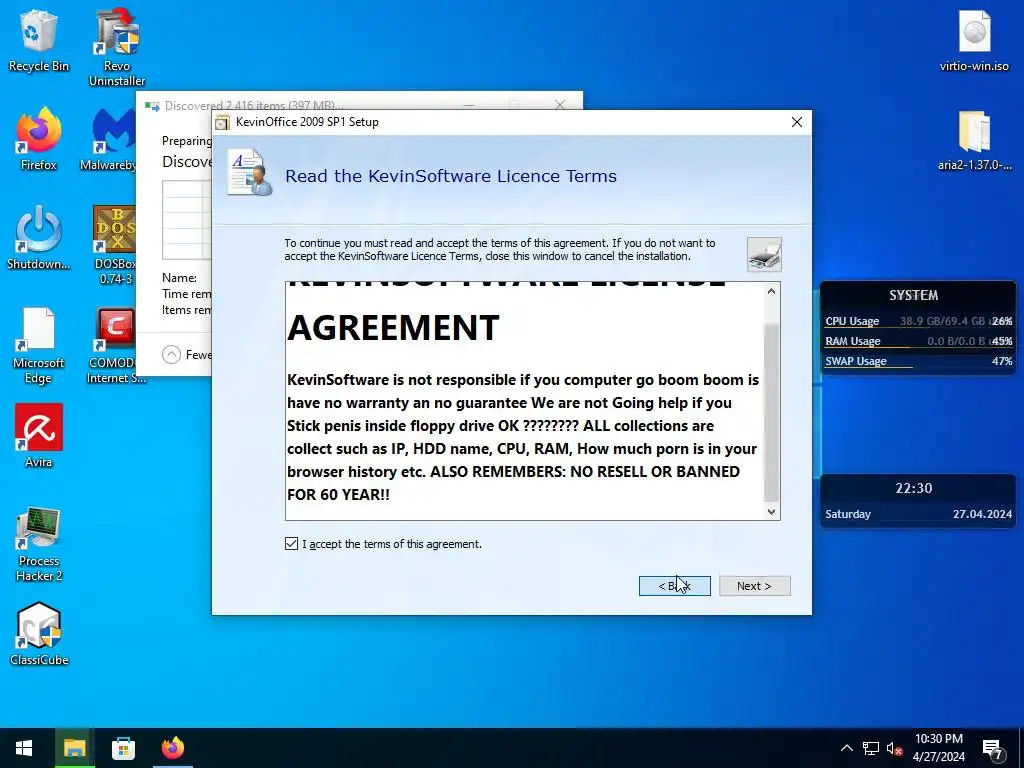Click SWAP Usage in the System widget
This screenshot has width=1024, height=768.
coord(918,361)
